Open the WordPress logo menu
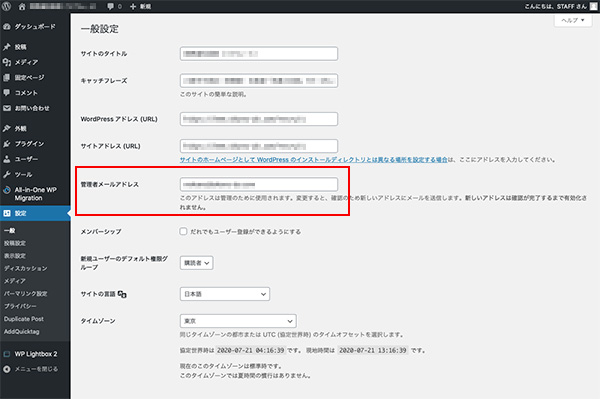Viewport: 600px width, 399px height. pyautogui.click(x=7, y=6)
